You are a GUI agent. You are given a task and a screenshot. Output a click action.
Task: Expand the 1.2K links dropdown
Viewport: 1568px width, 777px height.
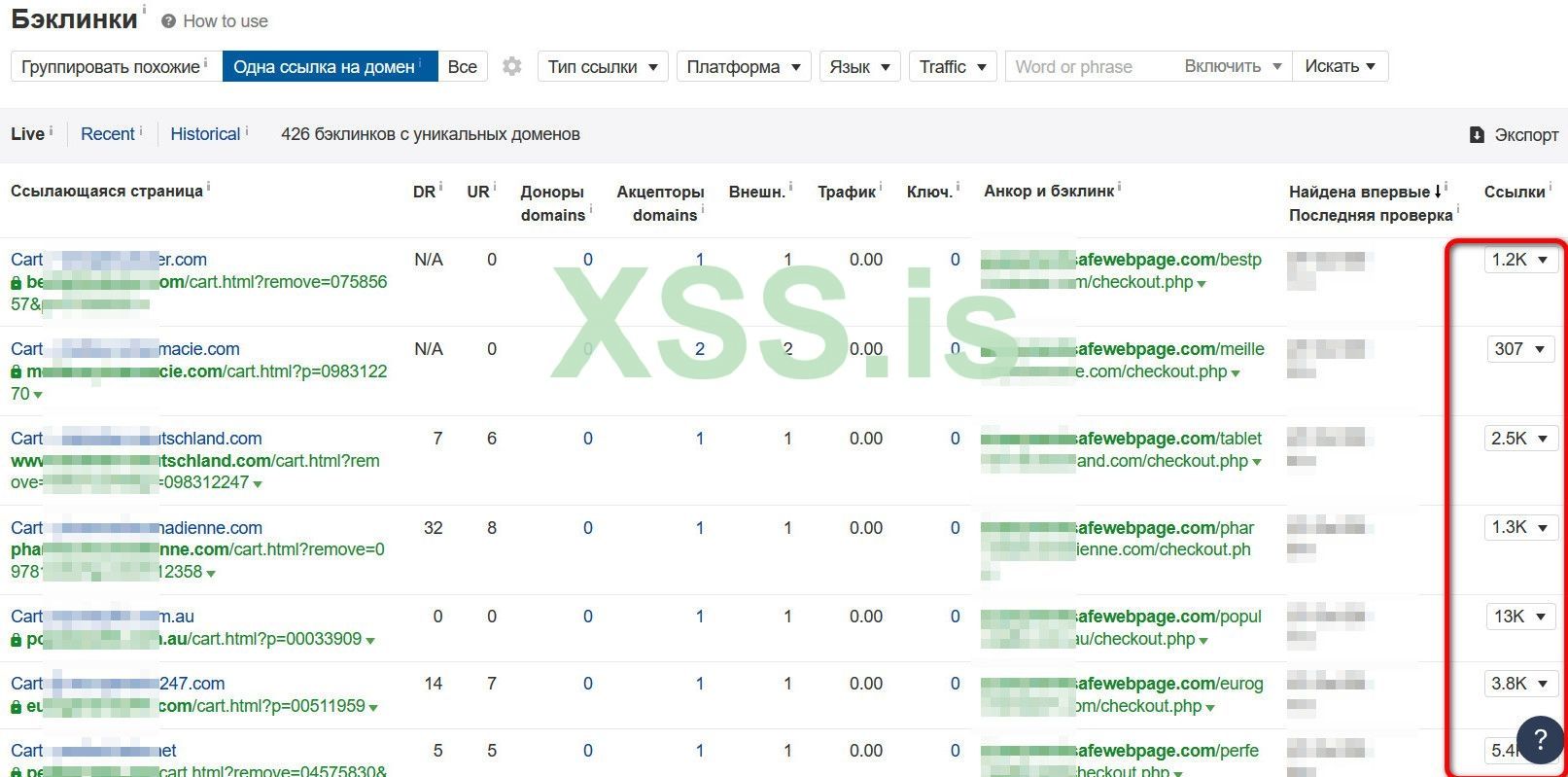[x=1521, y=260]
